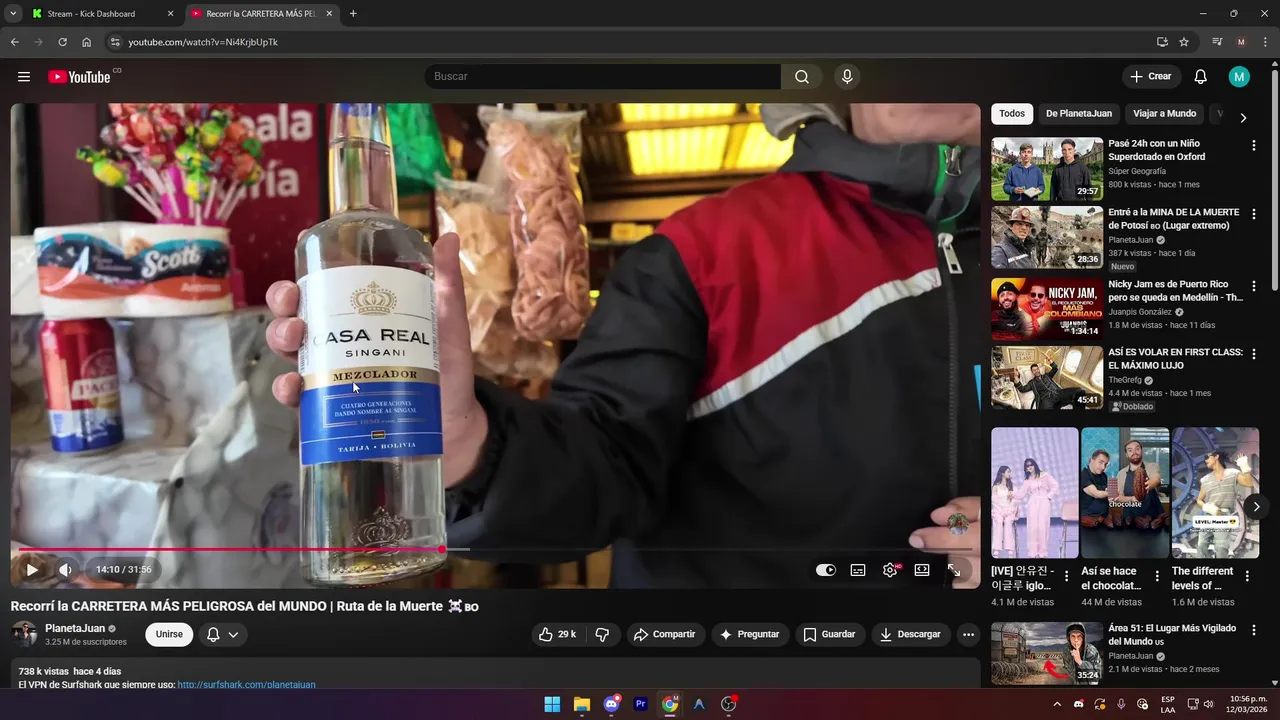The height and width of the screenshot is (720, 1280).
Task: Dislike the video
Action: click(x=602, y=634)
